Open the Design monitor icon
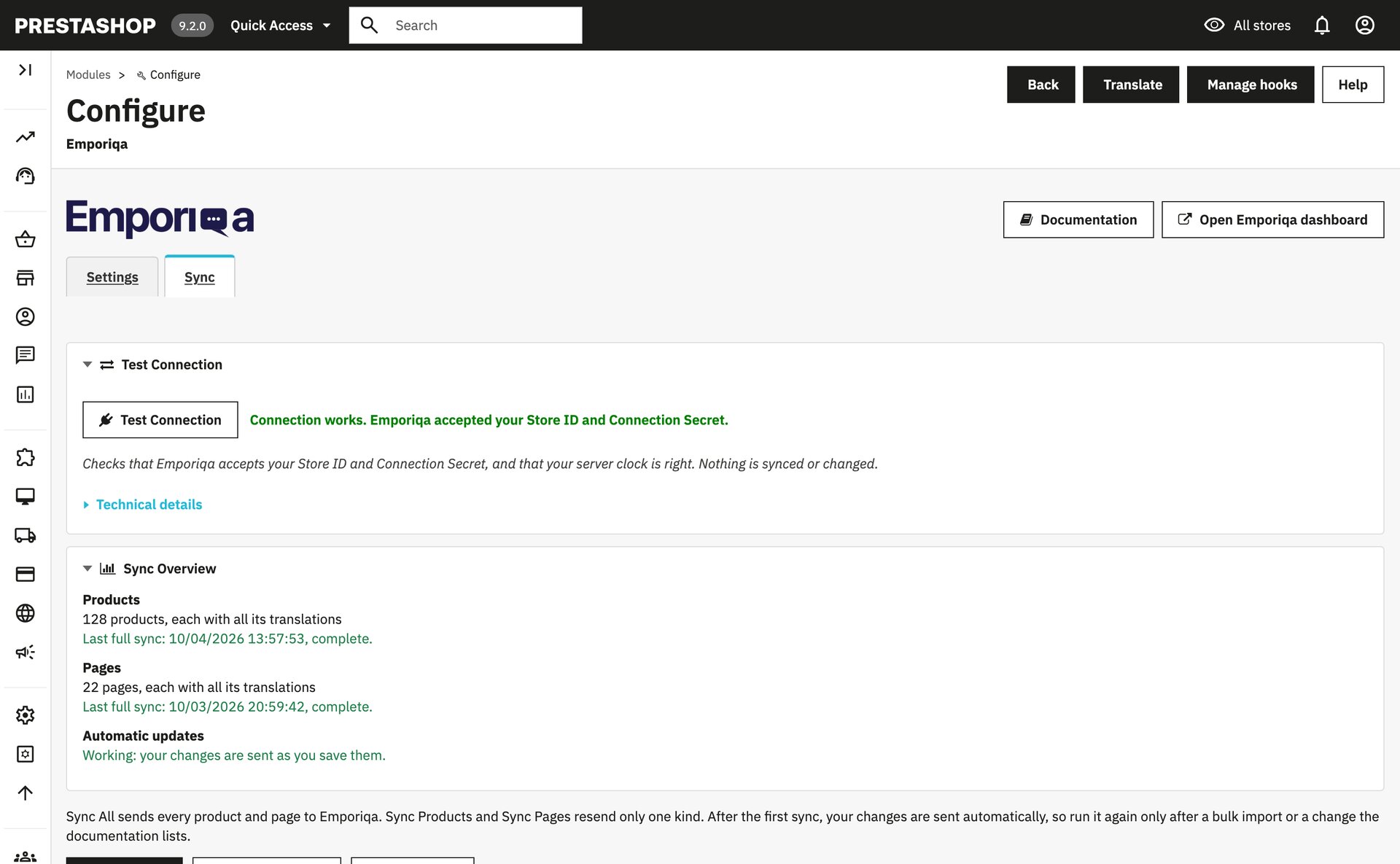Screen dimensions: 1400x864 point(26,497)
